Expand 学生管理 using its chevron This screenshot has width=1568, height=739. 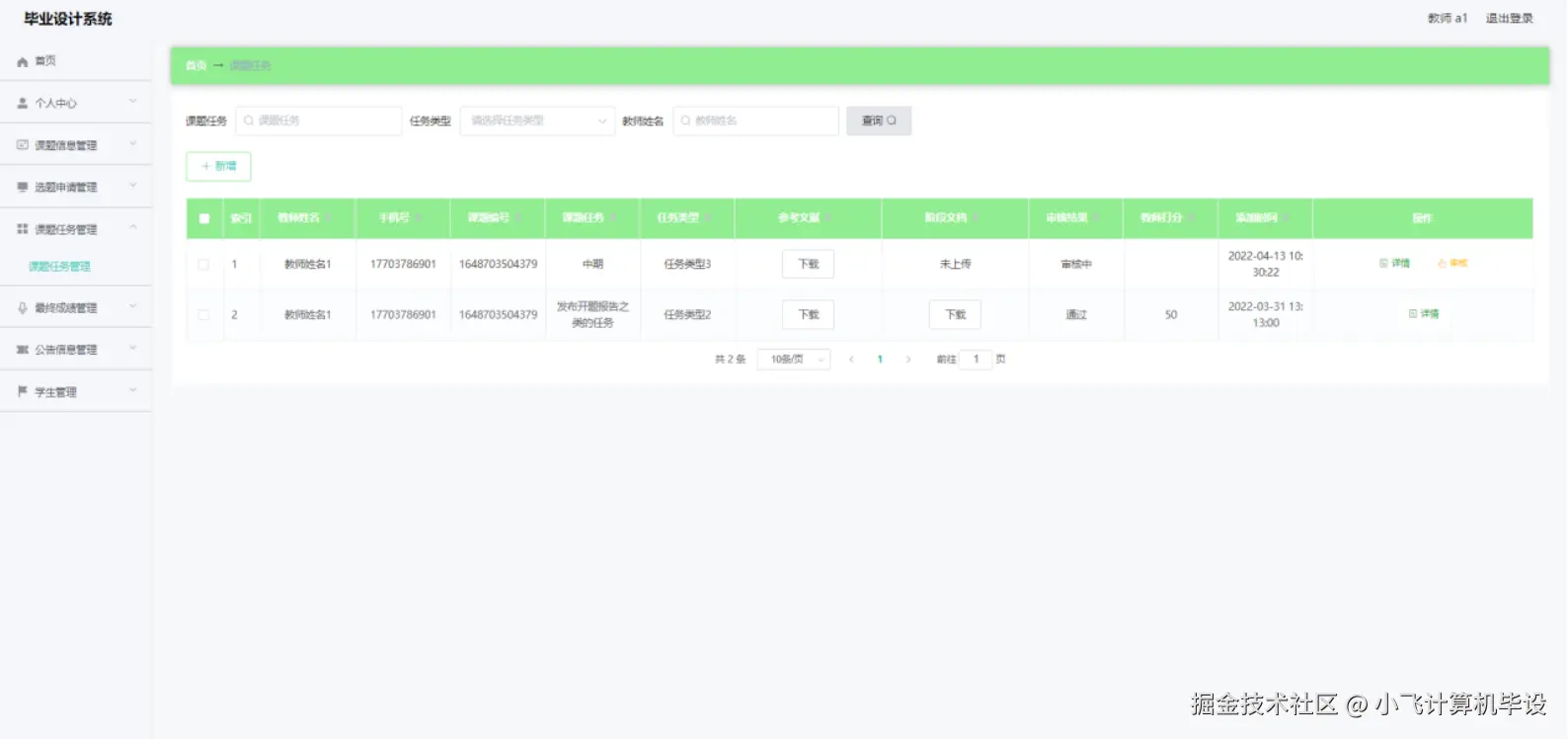coord(133,391)
